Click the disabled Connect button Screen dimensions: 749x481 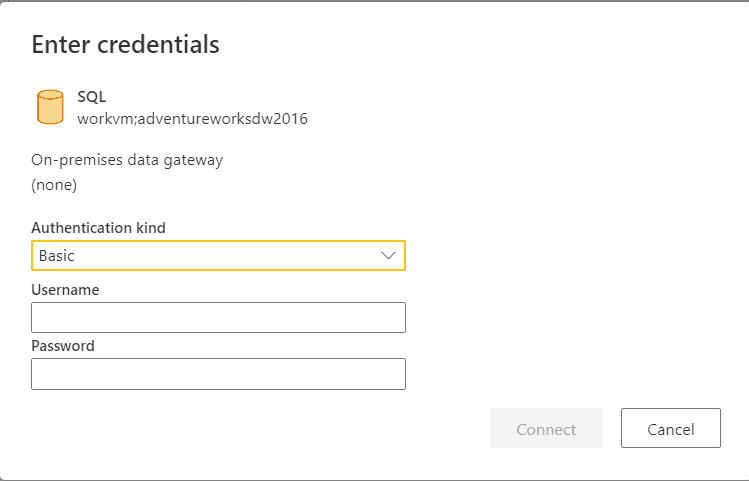(546, 428)
